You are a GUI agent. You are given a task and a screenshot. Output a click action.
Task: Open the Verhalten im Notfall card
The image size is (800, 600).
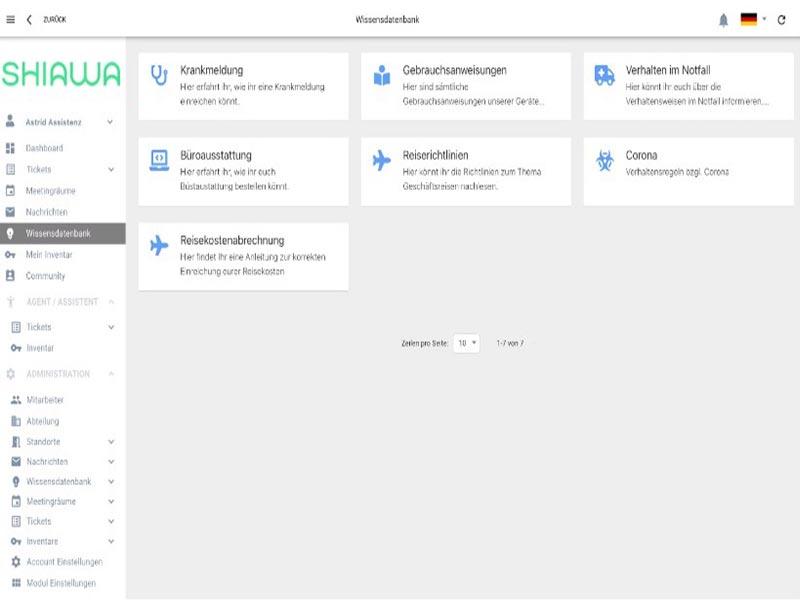(688, 86)
